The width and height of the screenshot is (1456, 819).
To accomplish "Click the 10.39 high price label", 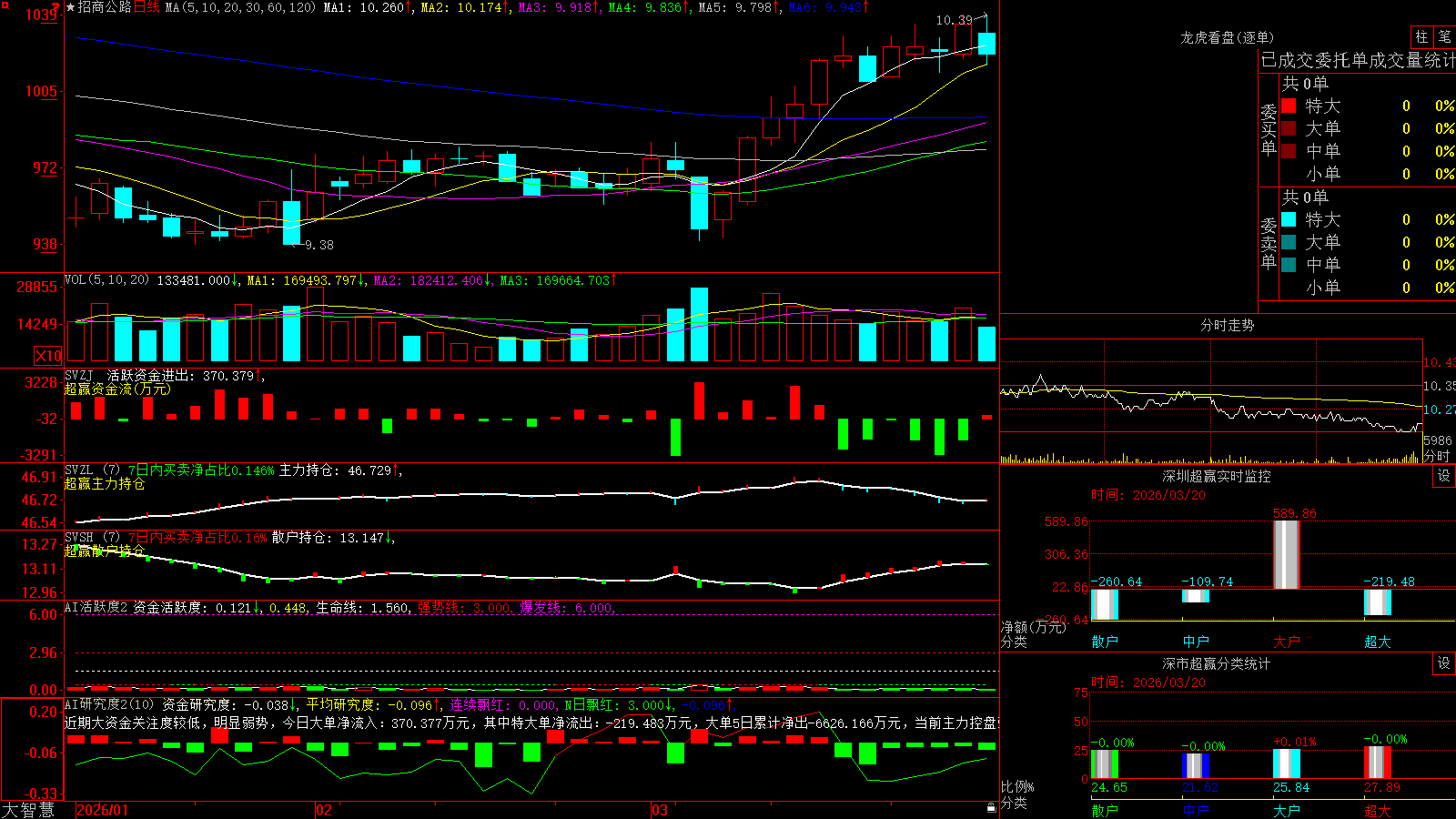I will 954,19.
